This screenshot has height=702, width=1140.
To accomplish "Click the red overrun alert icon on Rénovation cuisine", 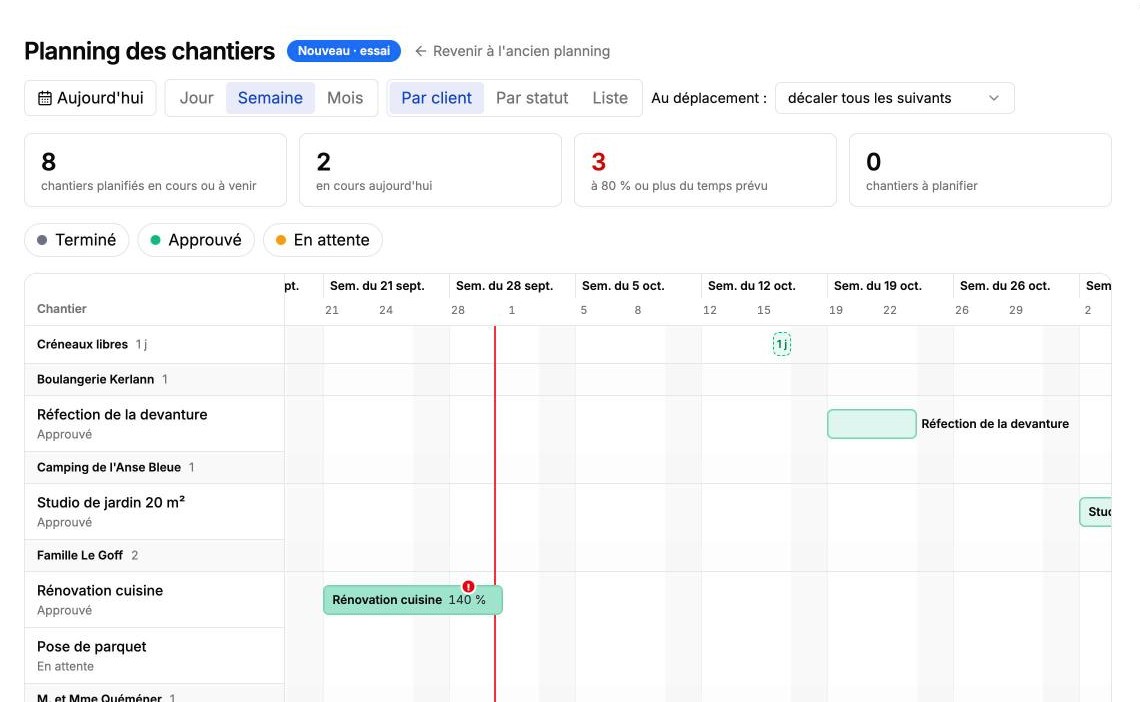I will [x=468, y=586].
